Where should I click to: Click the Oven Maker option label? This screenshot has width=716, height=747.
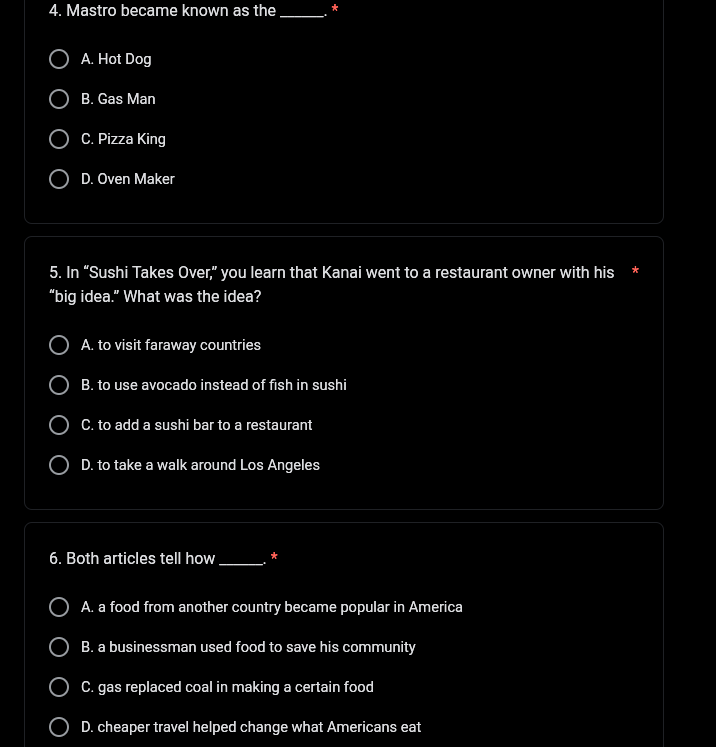coord(128,179)
